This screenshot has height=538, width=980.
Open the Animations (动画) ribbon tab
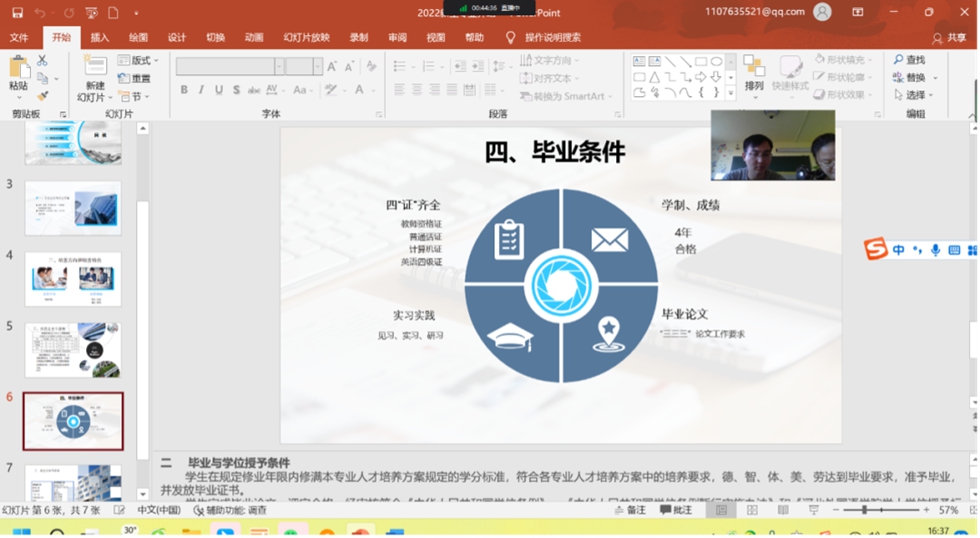click(254, 37)
